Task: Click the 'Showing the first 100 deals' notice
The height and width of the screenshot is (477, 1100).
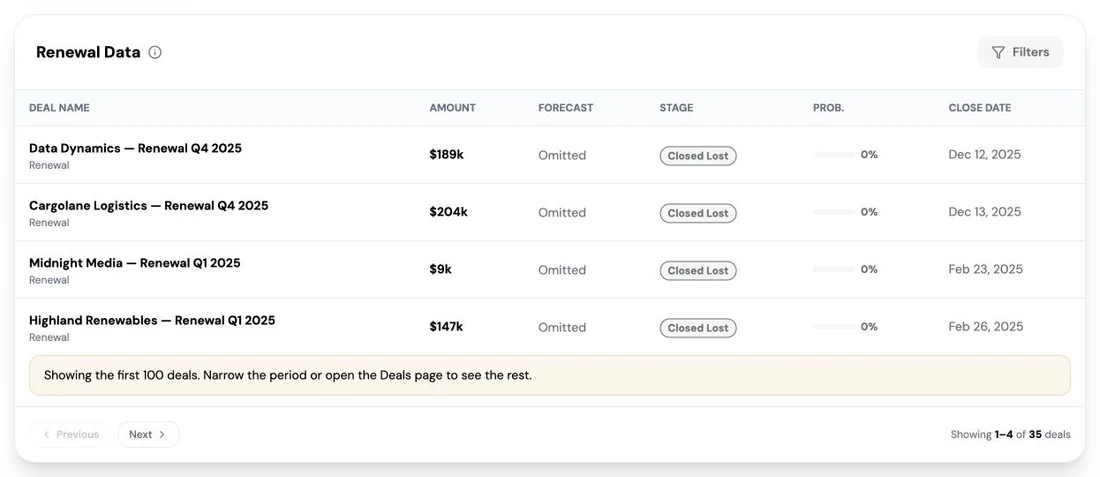Action: pyautogui.click(x=550, y=375)
